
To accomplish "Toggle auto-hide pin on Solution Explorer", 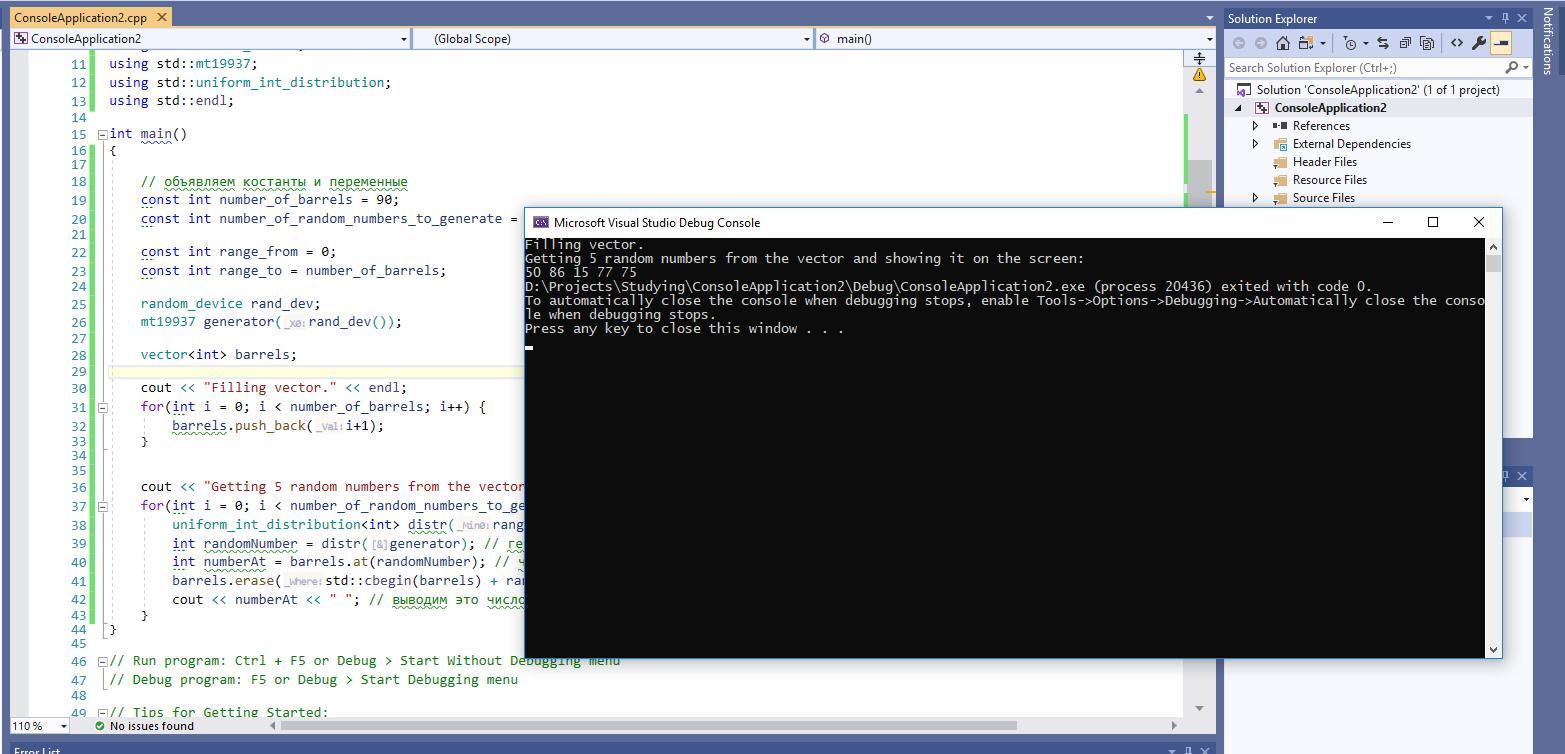I will pos(1505,18).
